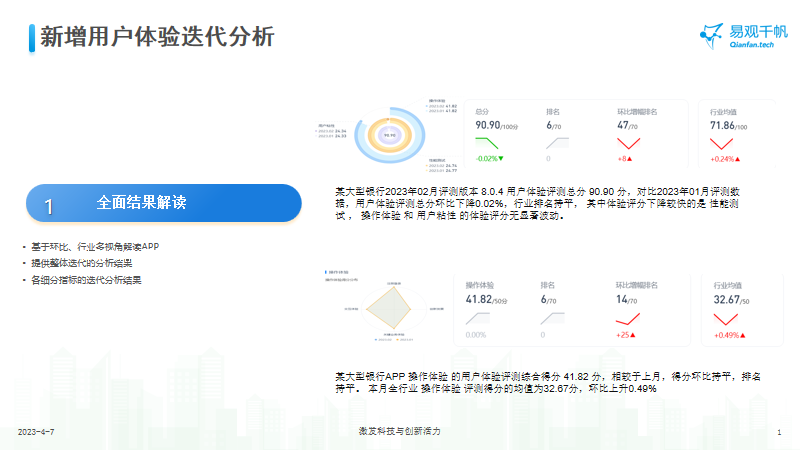Click the concentric donut score chart

coord(390,135)
